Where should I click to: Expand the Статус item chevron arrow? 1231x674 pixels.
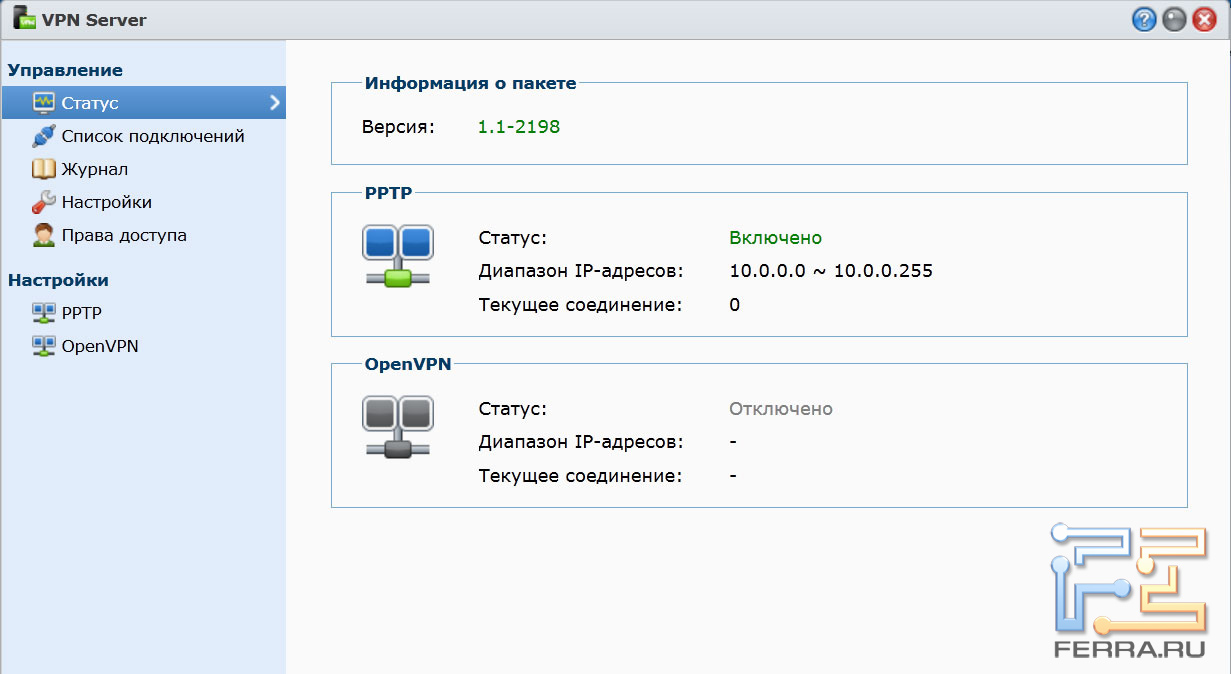(x=274, y=103)
